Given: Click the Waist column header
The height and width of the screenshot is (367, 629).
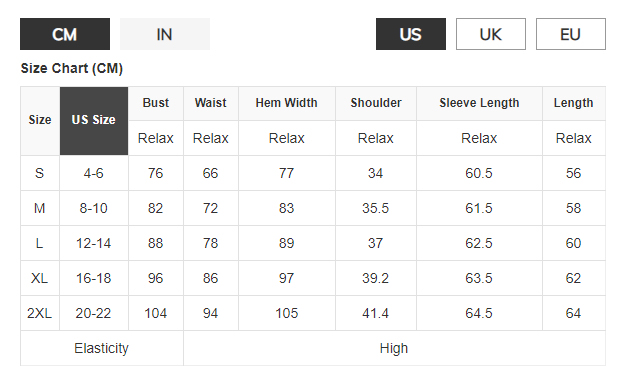Looking at the screenshot, I should tap(211, 103).
